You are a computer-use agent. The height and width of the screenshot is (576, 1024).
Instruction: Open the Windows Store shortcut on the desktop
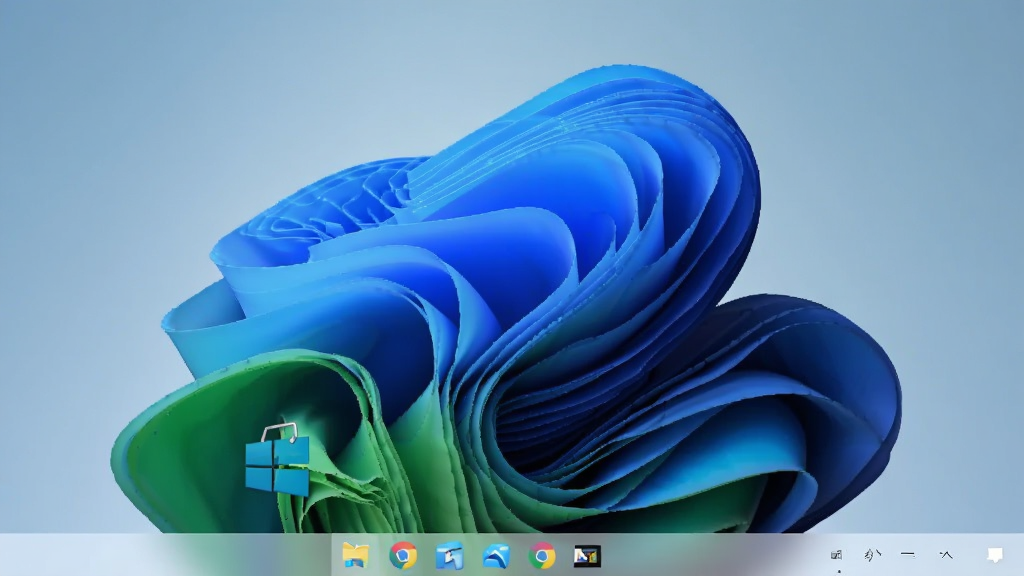tap(278, 460)
